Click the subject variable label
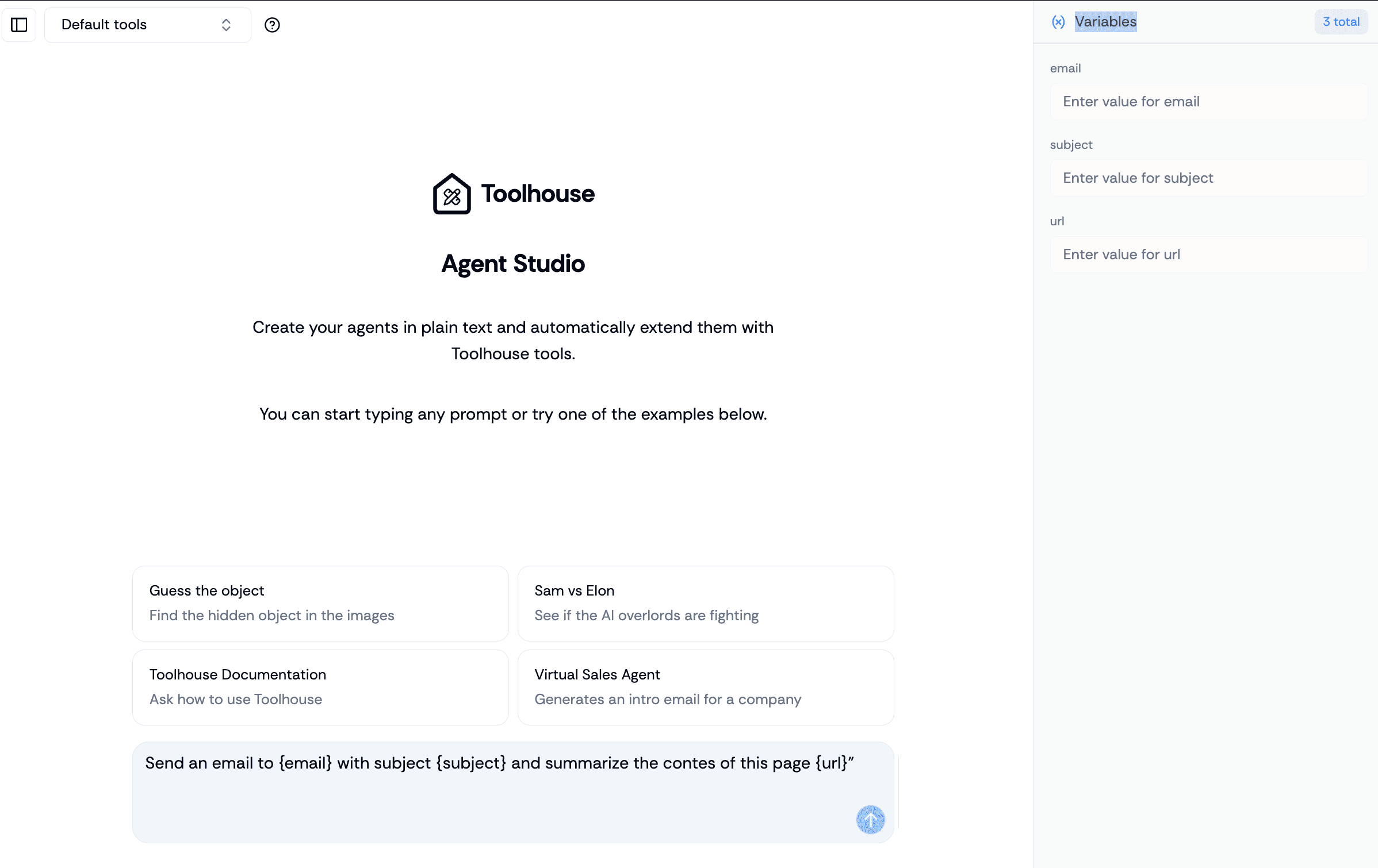Screen dimensions: 1378x868 pos(1071,145)
